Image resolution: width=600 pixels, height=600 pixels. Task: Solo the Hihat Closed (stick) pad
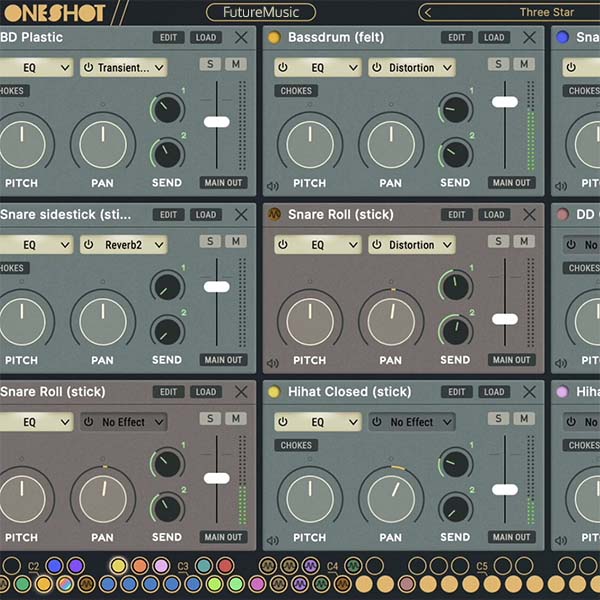click(498, 418)
